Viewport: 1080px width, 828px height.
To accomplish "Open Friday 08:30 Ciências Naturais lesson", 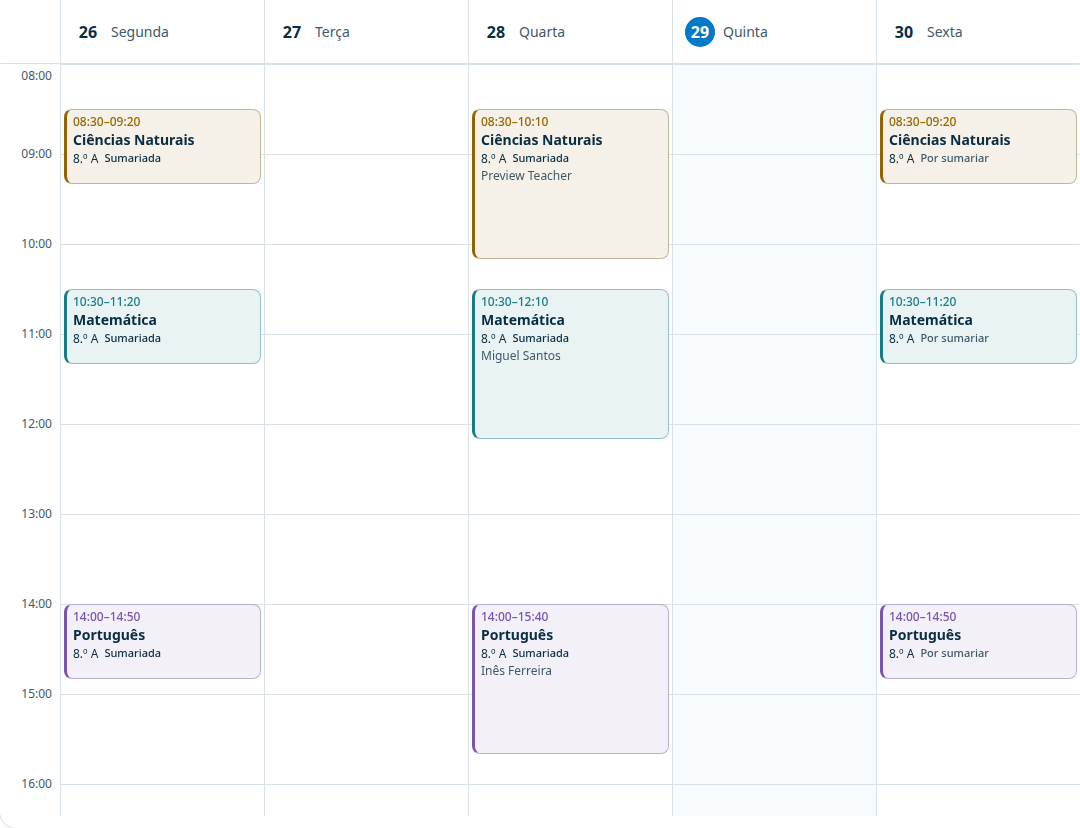I will click(978, 147).
